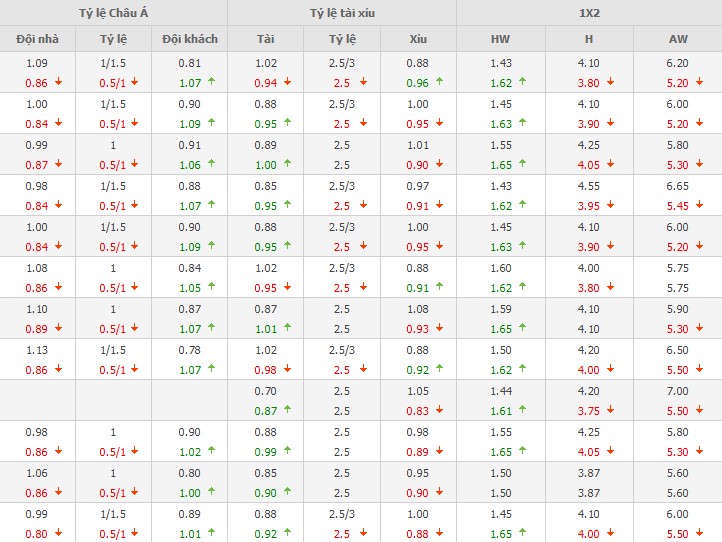Select the Tỷ lệ tài xỉu header
Screen dimensions: 722x542
(341, 13)
